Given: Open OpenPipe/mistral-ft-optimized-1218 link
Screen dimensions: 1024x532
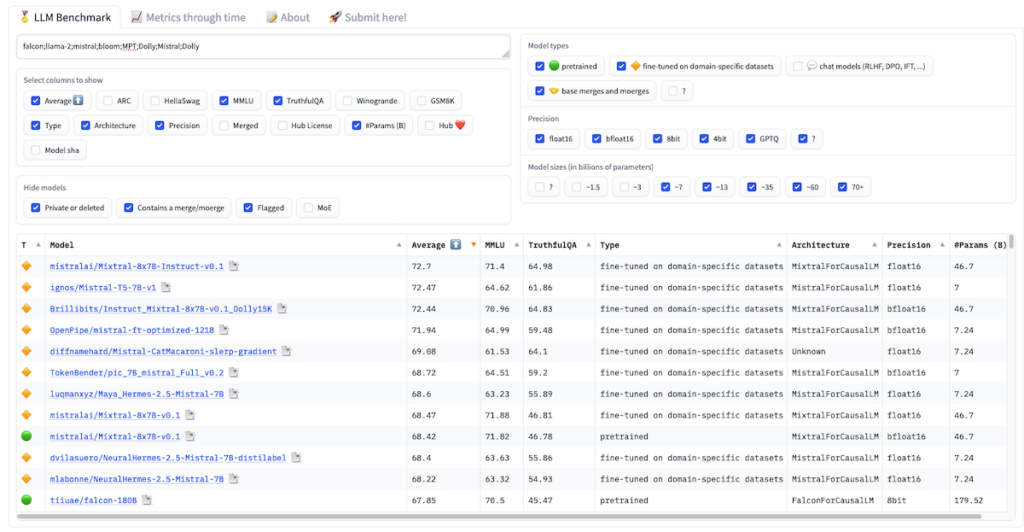Looking at the screenshot, I should pyautogui.click(x=132, y=330).
